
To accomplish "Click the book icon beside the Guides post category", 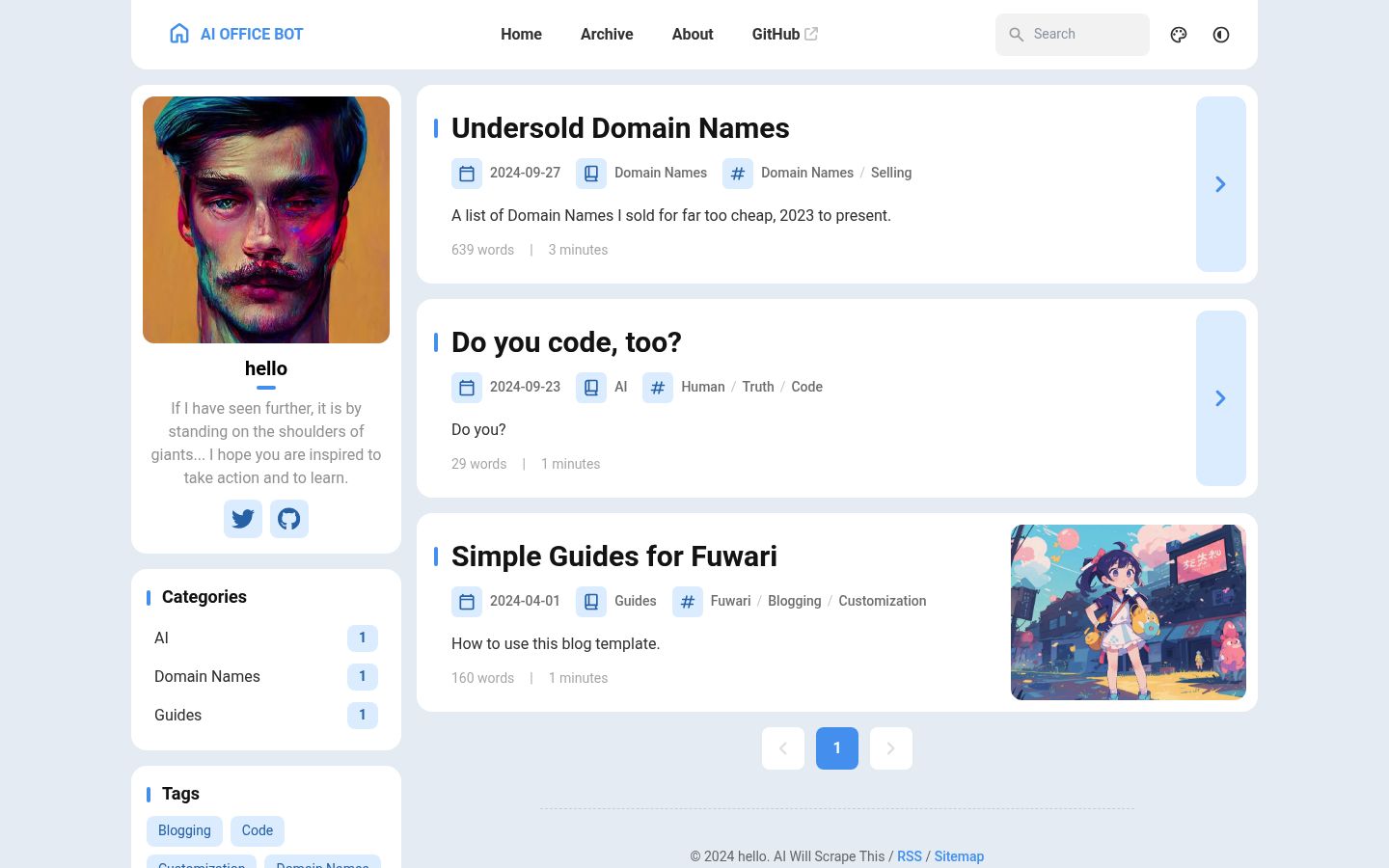I will click(591, 602).
